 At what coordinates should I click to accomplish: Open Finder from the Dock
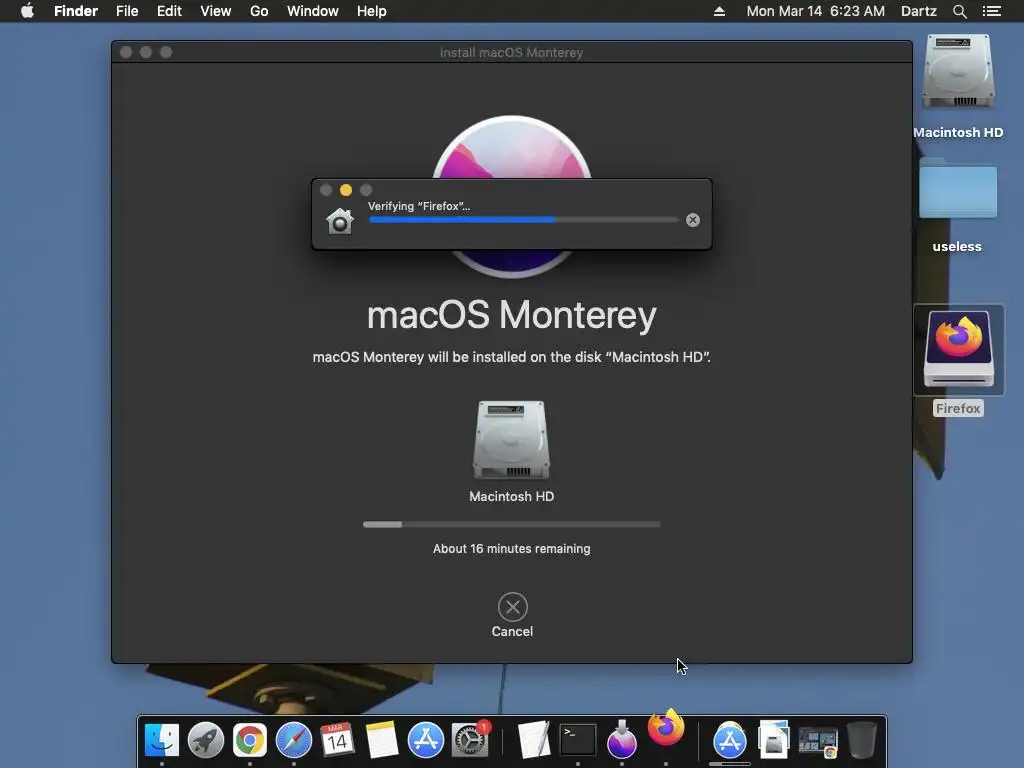pos(161,741)
